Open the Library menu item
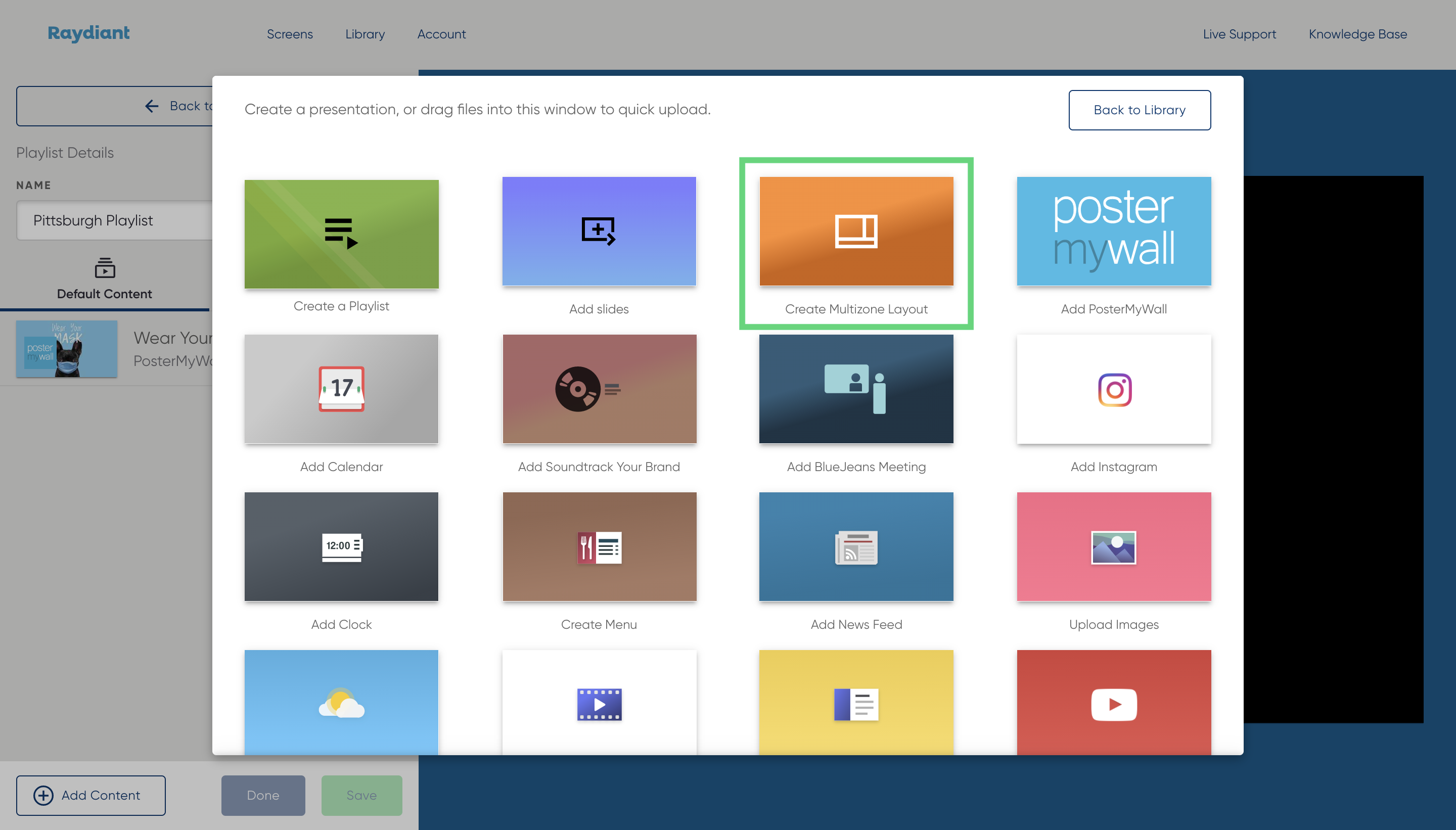 coord(365,34)
